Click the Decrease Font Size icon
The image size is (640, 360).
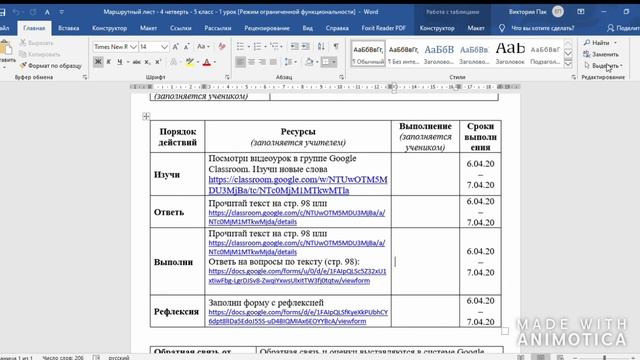[187, 47]
